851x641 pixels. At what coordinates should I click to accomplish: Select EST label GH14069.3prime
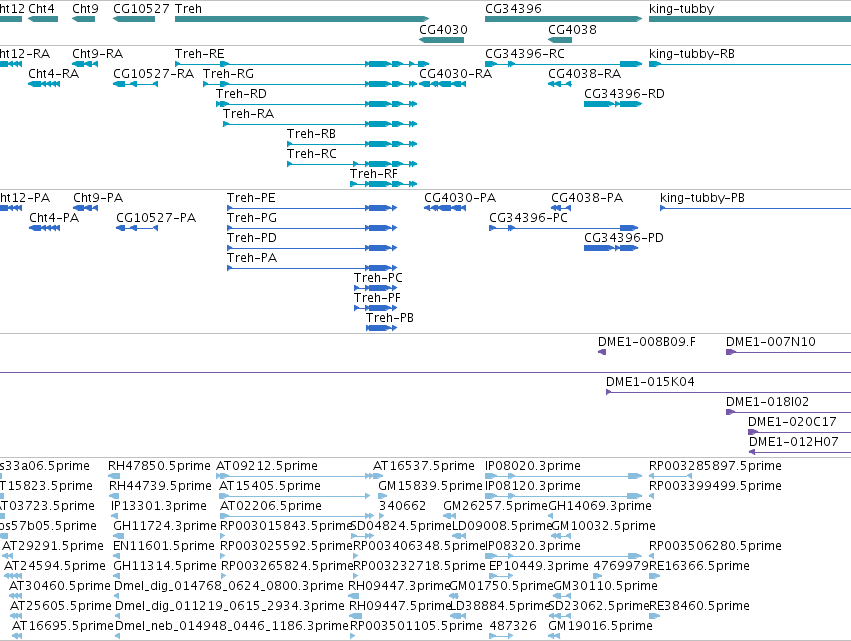pos(600,506)
